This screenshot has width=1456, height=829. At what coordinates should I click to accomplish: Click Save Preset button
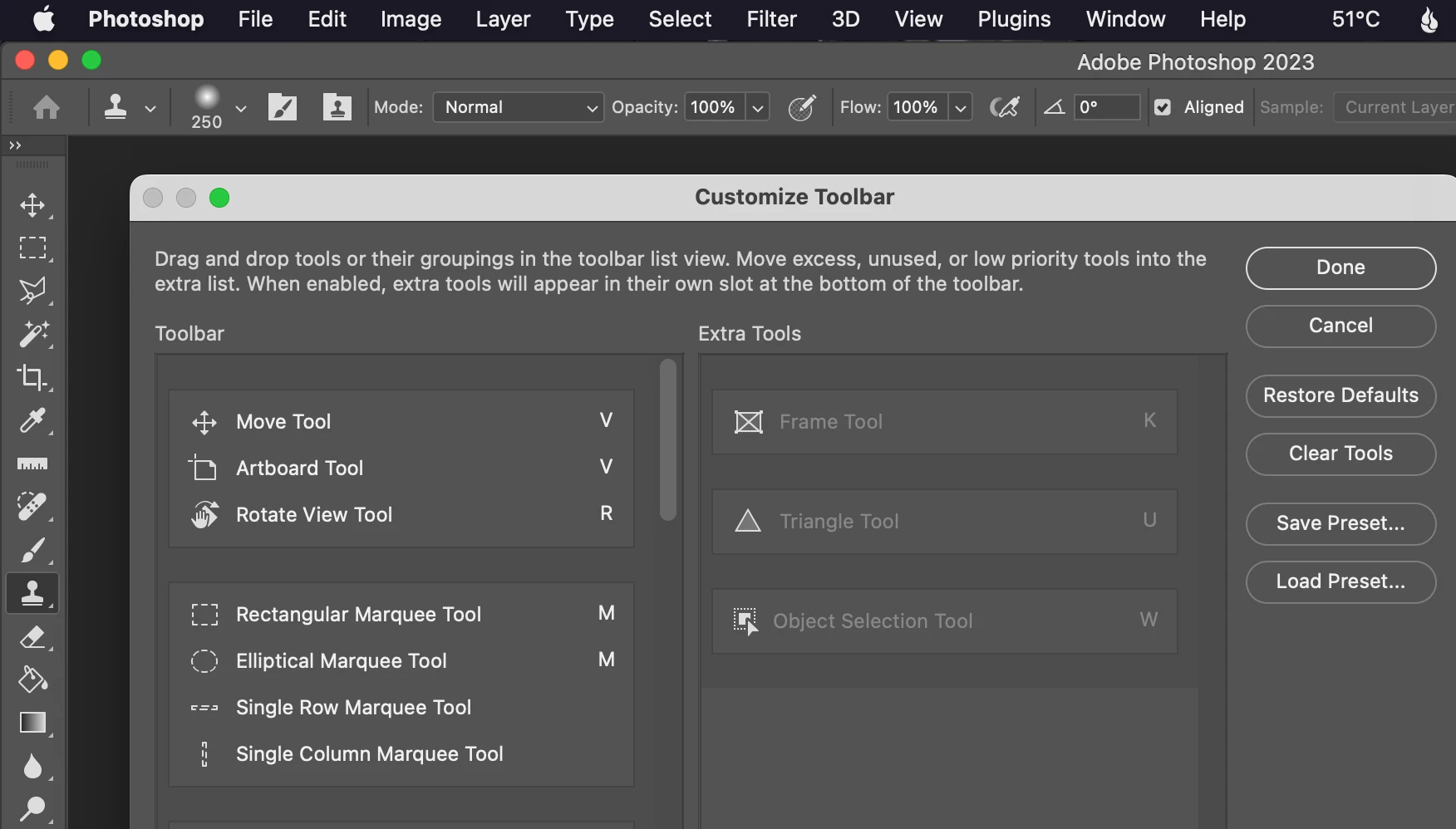[x=1340, y=523]
